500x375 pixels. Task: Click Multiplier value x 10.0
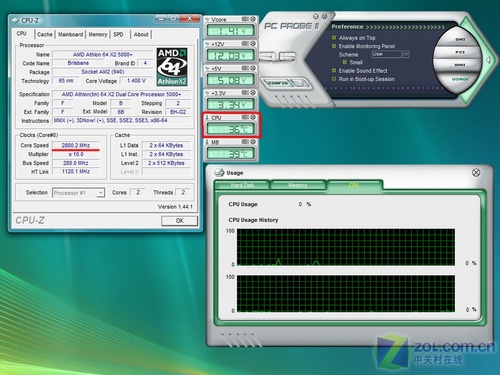coord(76,154)
